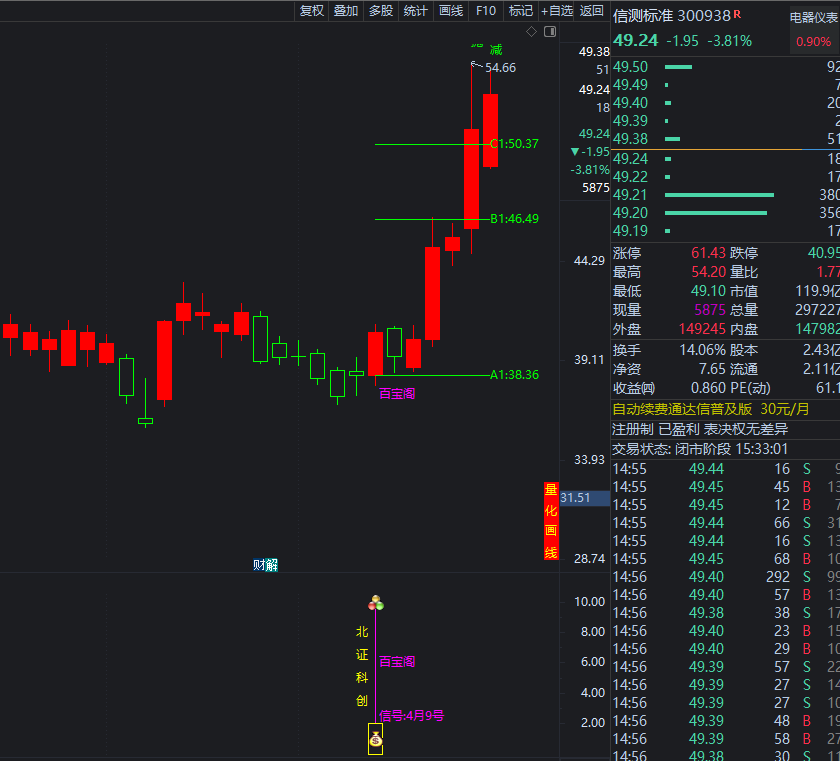This screenshot has width=840, height=761.
Task: Click the 返回 back button
Action: point(592,11)
